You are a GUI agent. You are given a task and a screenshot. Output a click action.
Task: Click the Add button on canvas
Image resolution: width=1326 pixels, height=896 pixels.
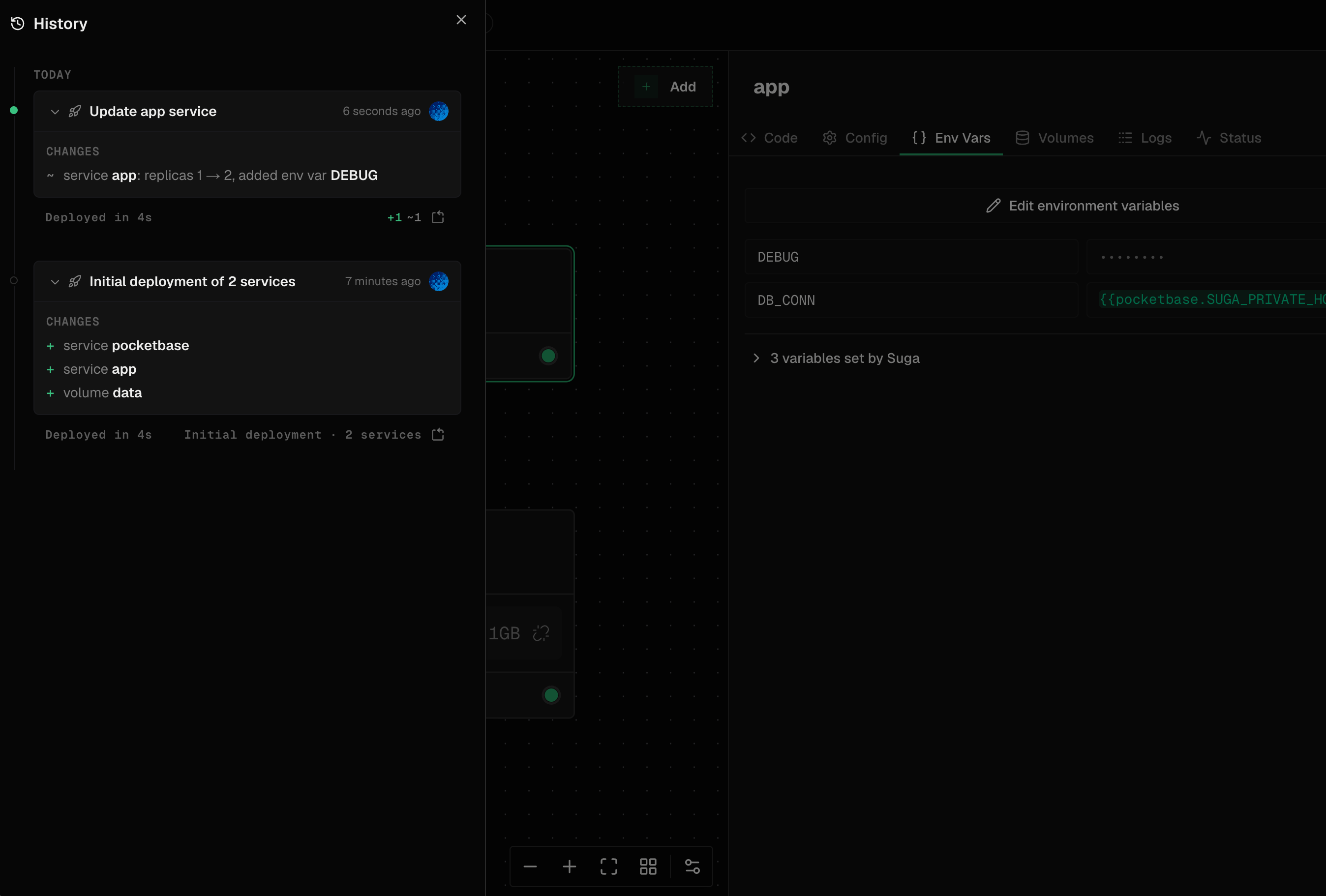pyautogui.click(x=665, y=87)
